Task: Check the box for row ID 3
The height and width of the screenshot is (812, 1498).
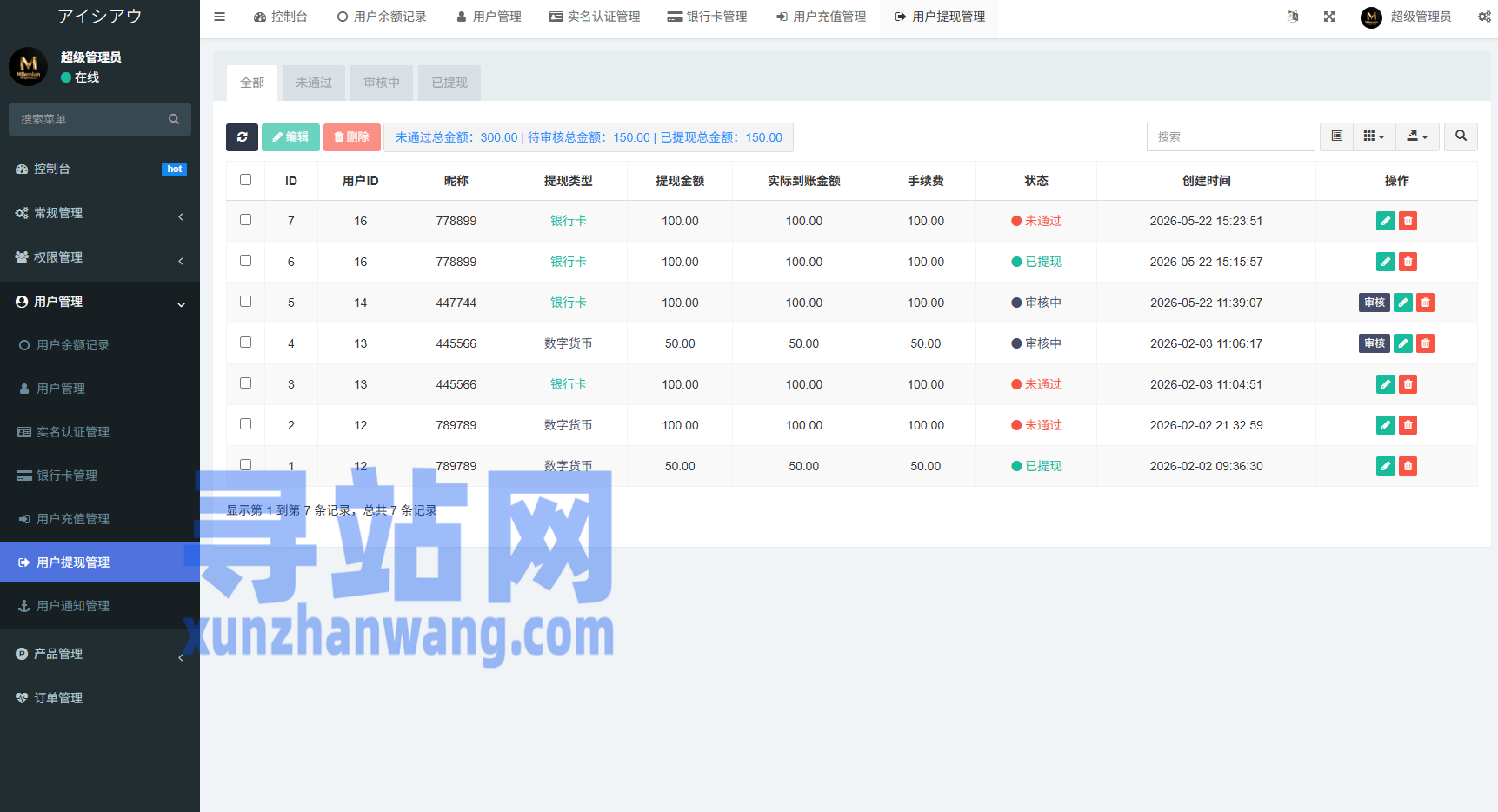Action: click(x=245, y=383)
